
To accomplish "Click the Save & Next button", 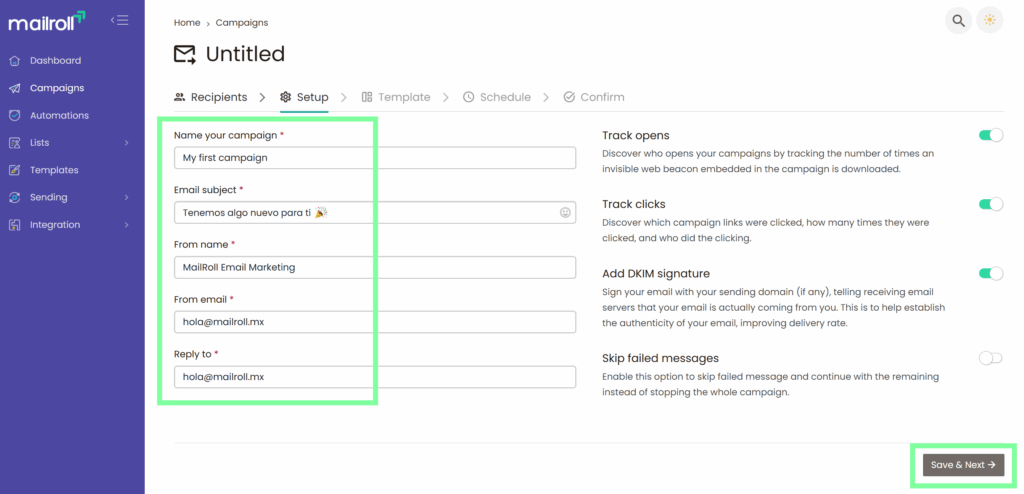I will 962,465.
